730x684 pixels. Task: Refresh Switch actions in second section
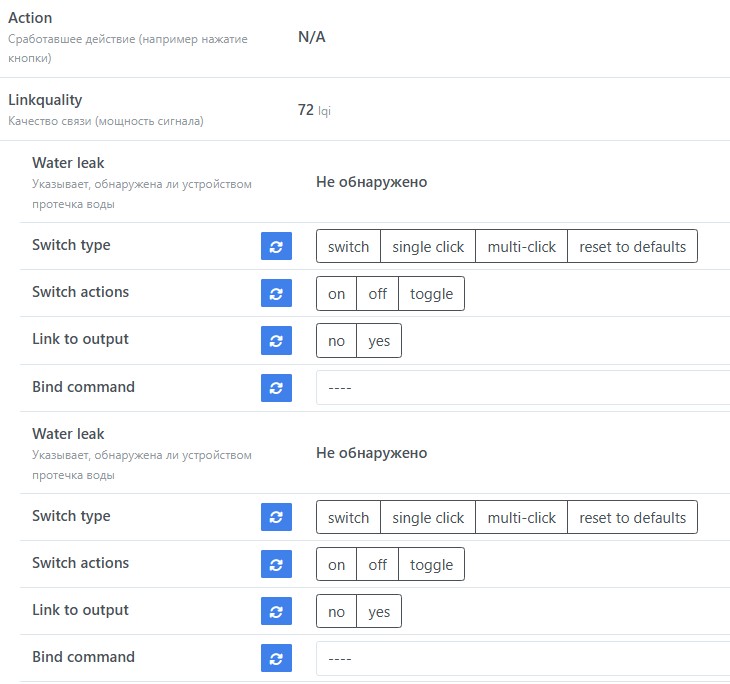pyautogui.click(x=276, y=564)
